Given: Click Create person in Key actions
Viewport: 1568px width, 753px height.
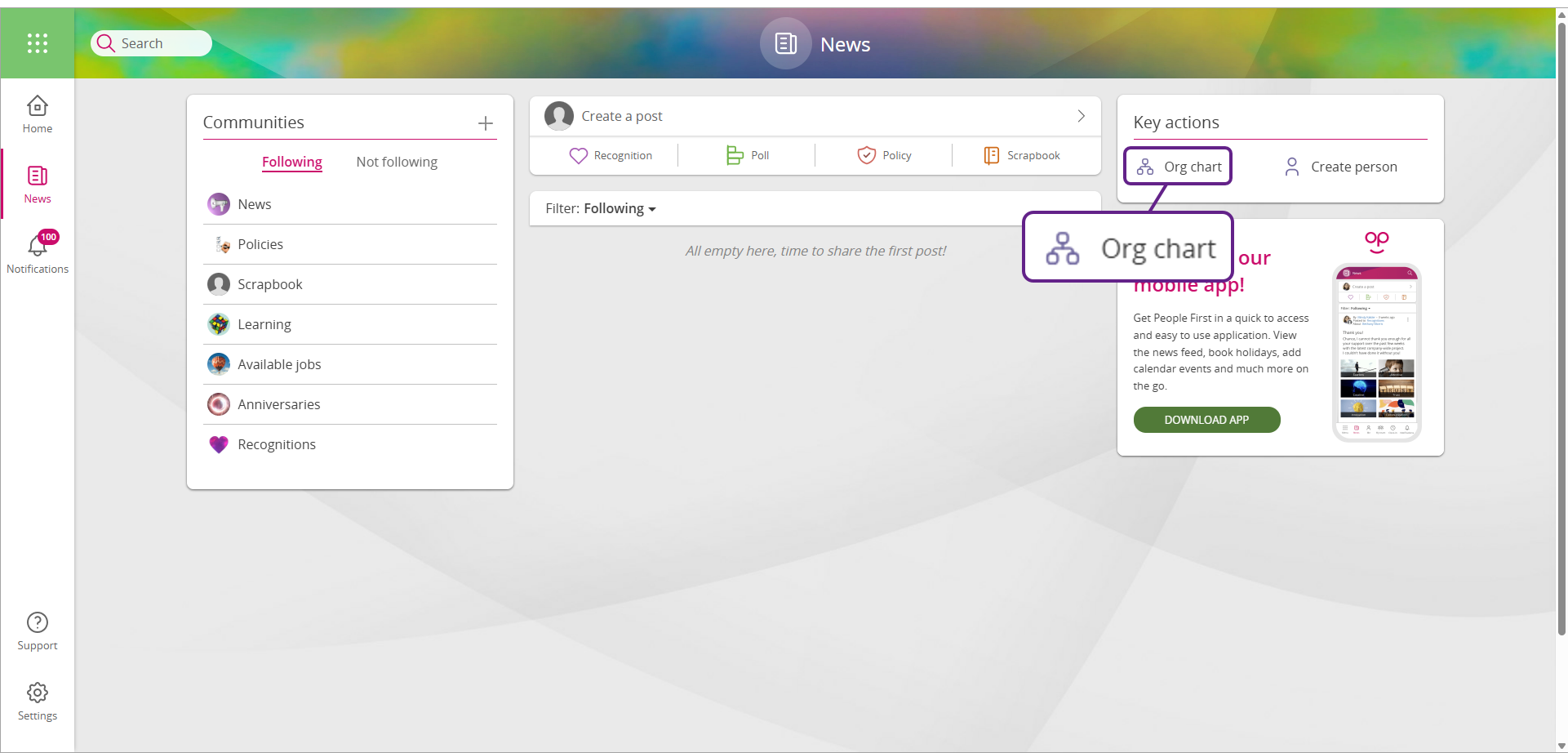Looking at the screenshot, I should click(x=1340, y=167).
